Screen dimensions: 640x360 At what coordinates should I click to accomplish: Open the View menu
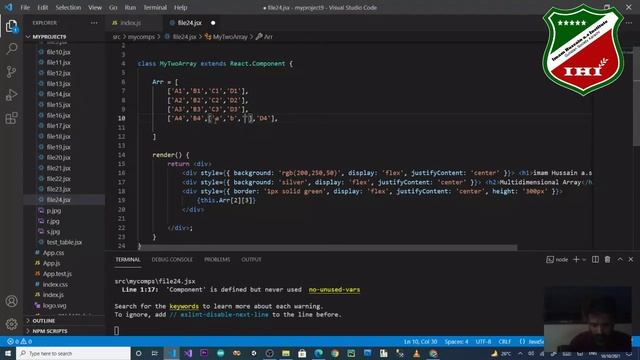95,7
